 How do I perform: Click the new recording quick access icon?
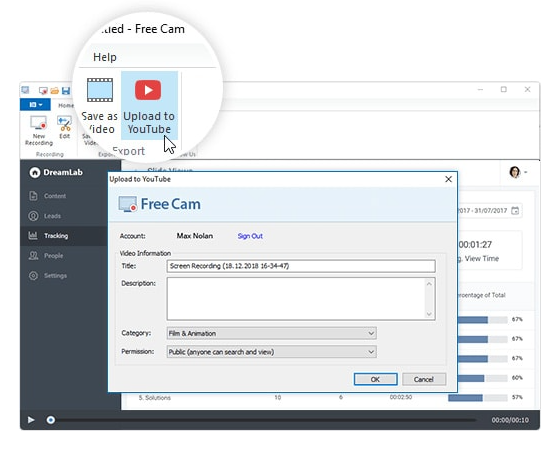(x=43, y=91)
